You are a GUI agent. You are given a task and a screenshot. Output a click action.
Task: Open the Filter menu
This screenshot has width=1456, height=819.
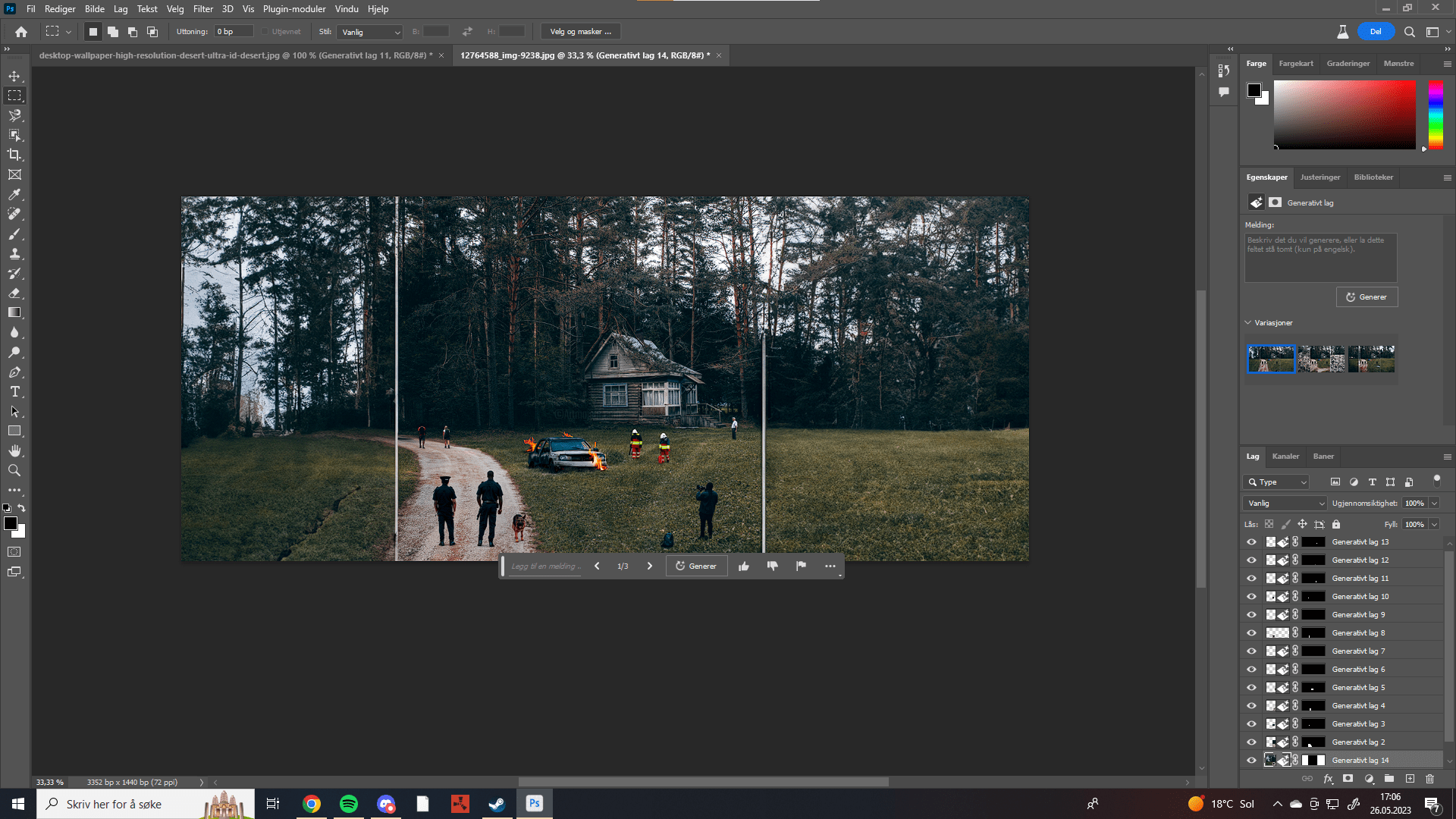click(x=202, y=8)
